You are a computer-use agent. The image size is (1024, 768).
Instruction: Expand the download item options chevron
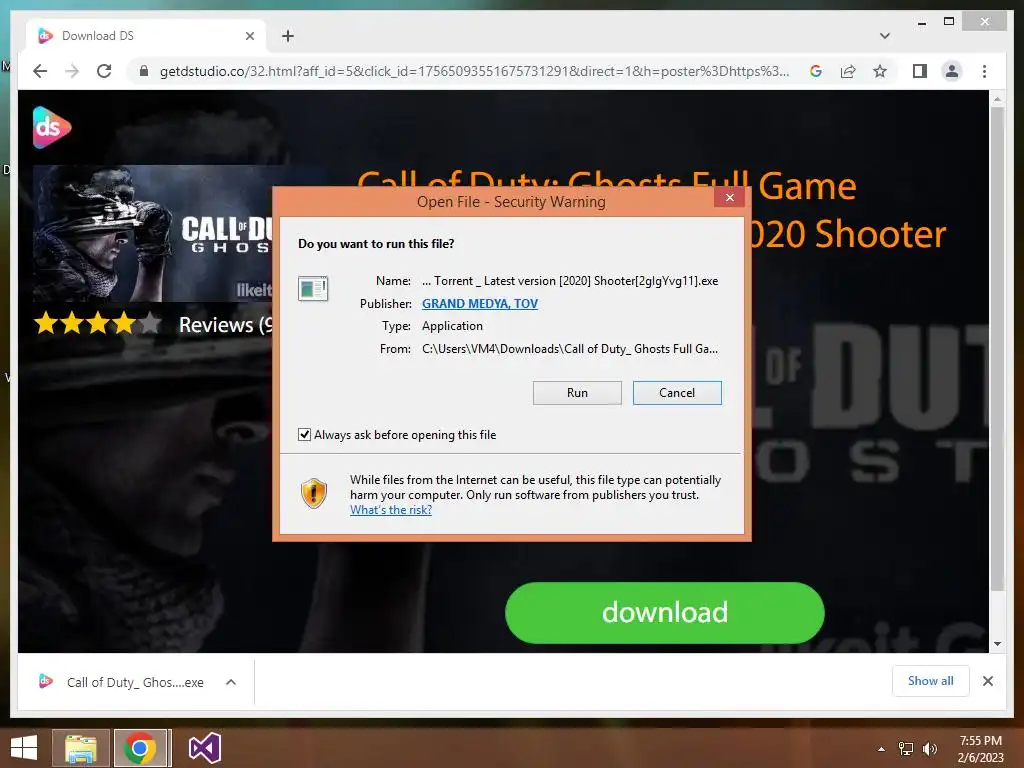pyautogui.click(x=231, y=682)
